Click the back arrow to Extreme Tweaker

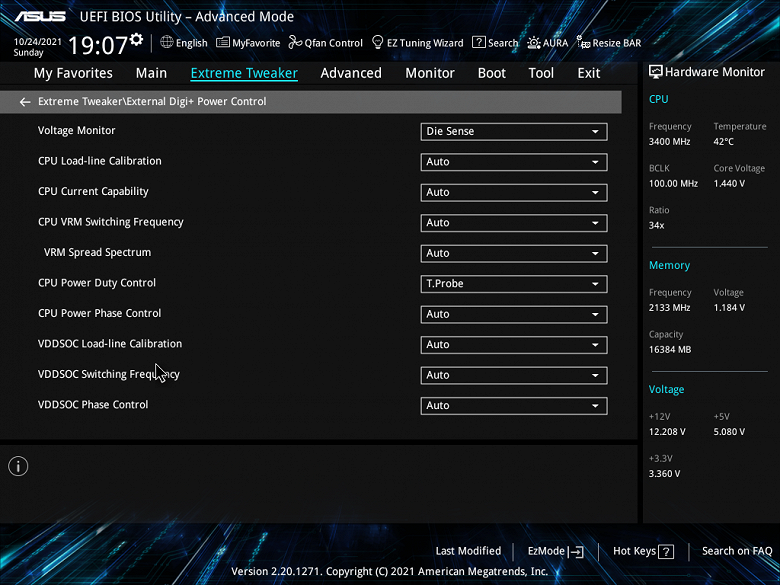coord(25,102)
